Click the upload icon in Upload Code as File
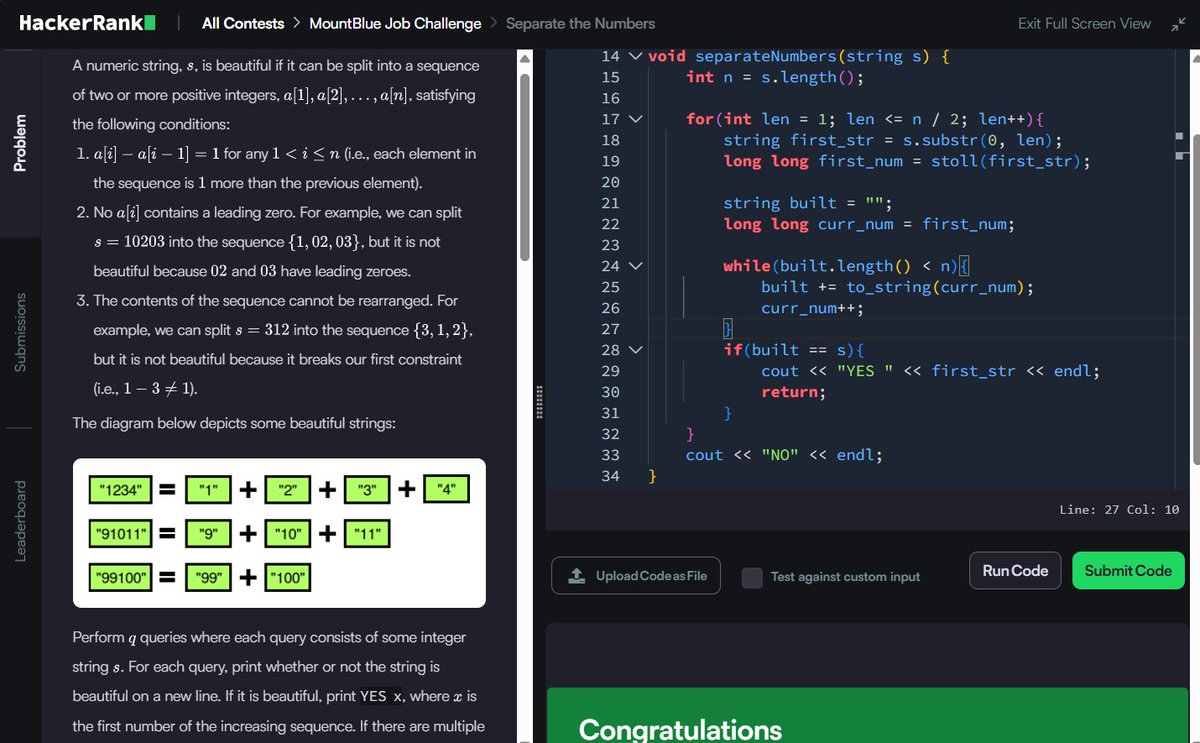 click(x=576, y=576)
